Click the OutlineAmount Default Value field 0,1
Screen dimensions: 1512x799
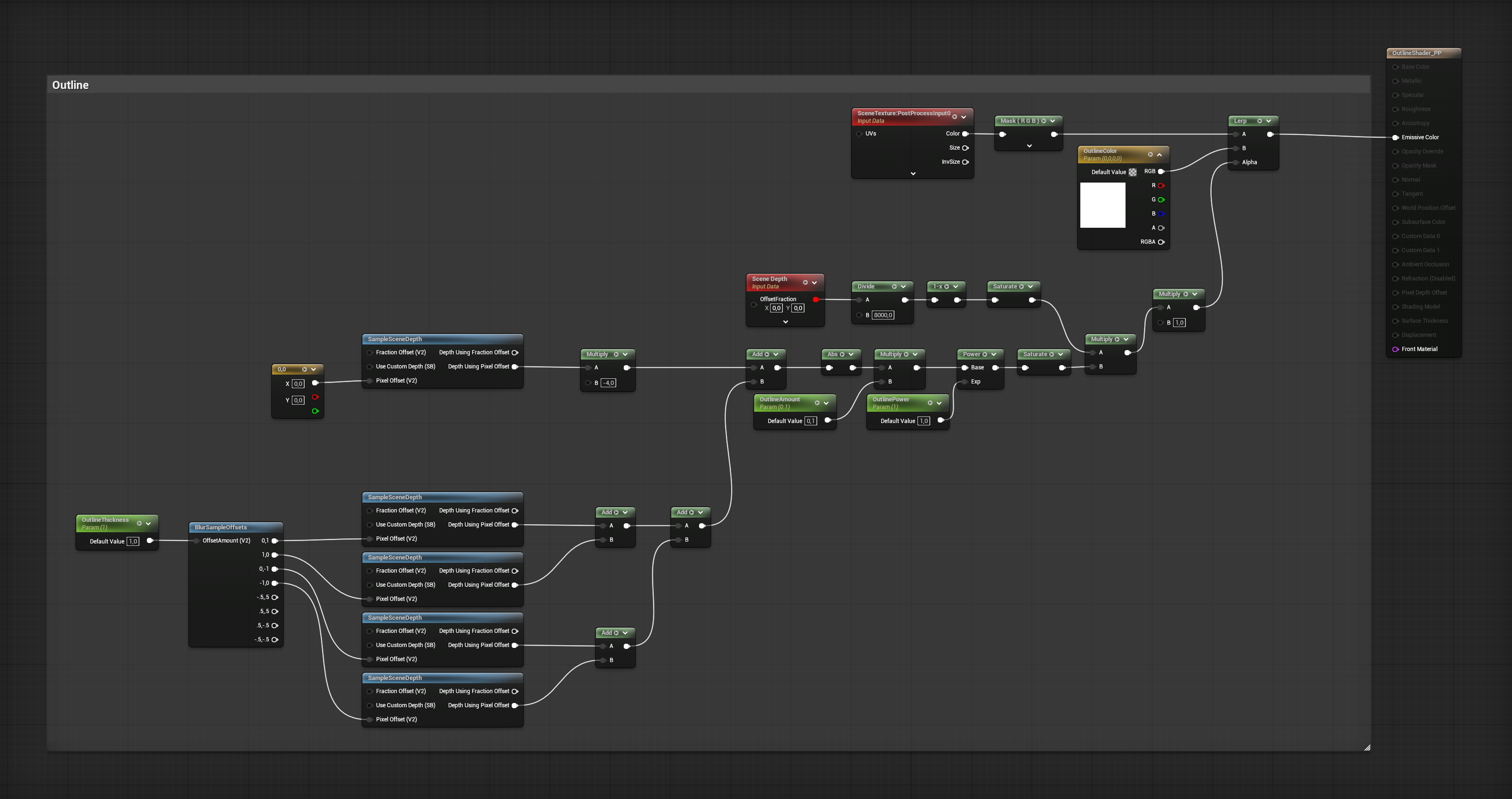811,421
